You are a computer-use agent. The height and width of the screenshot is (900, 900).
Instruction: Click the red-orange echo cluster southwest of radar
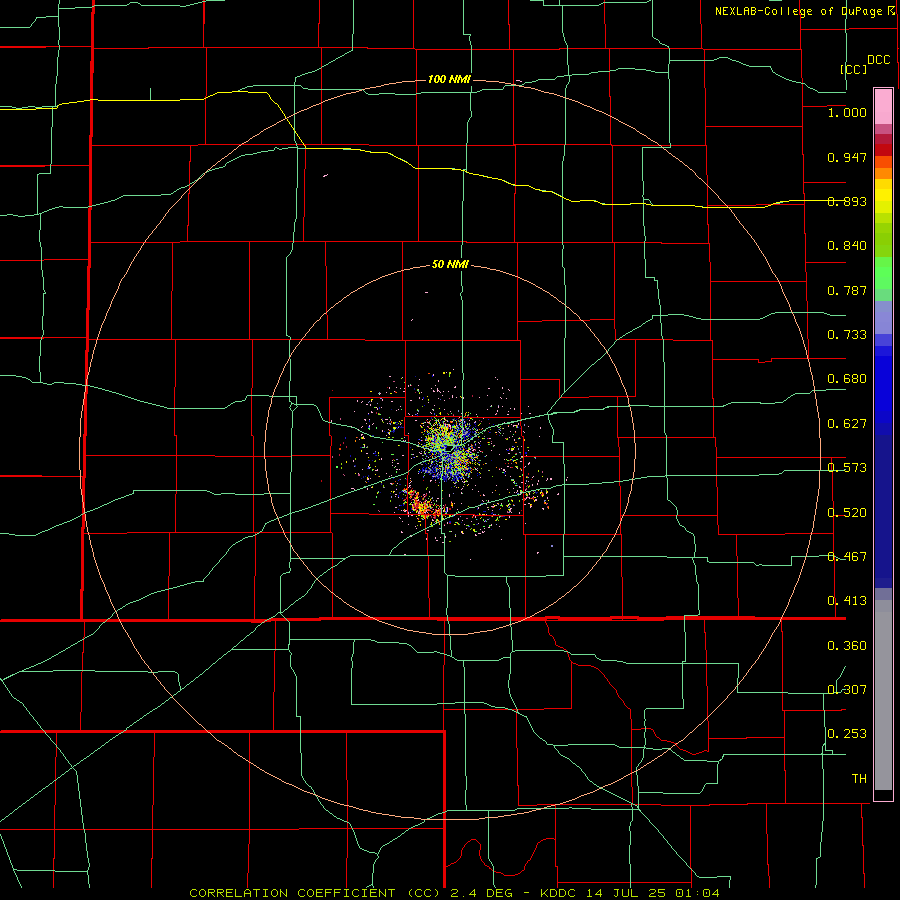coord(424,504)
